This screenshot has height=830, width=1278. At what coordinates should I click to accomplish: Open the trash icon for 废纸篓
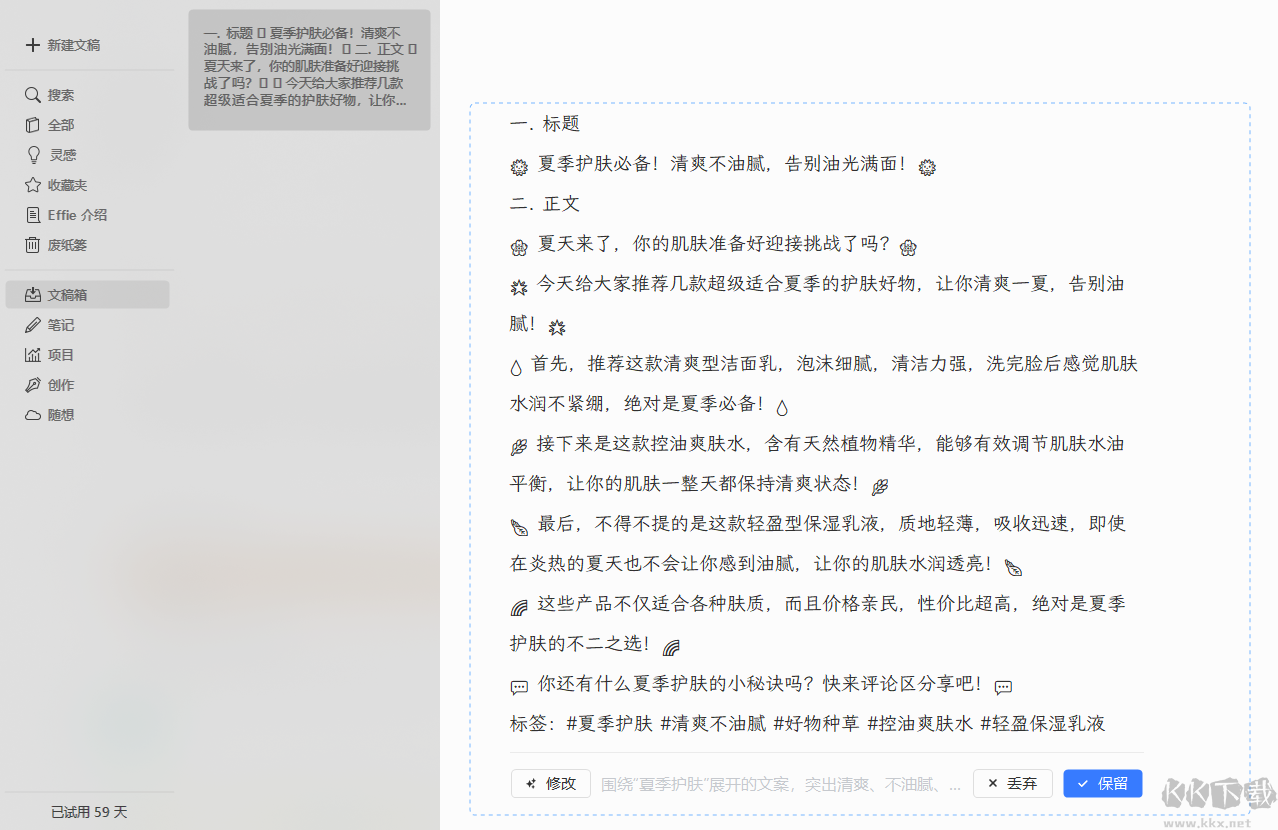point(32,244)
